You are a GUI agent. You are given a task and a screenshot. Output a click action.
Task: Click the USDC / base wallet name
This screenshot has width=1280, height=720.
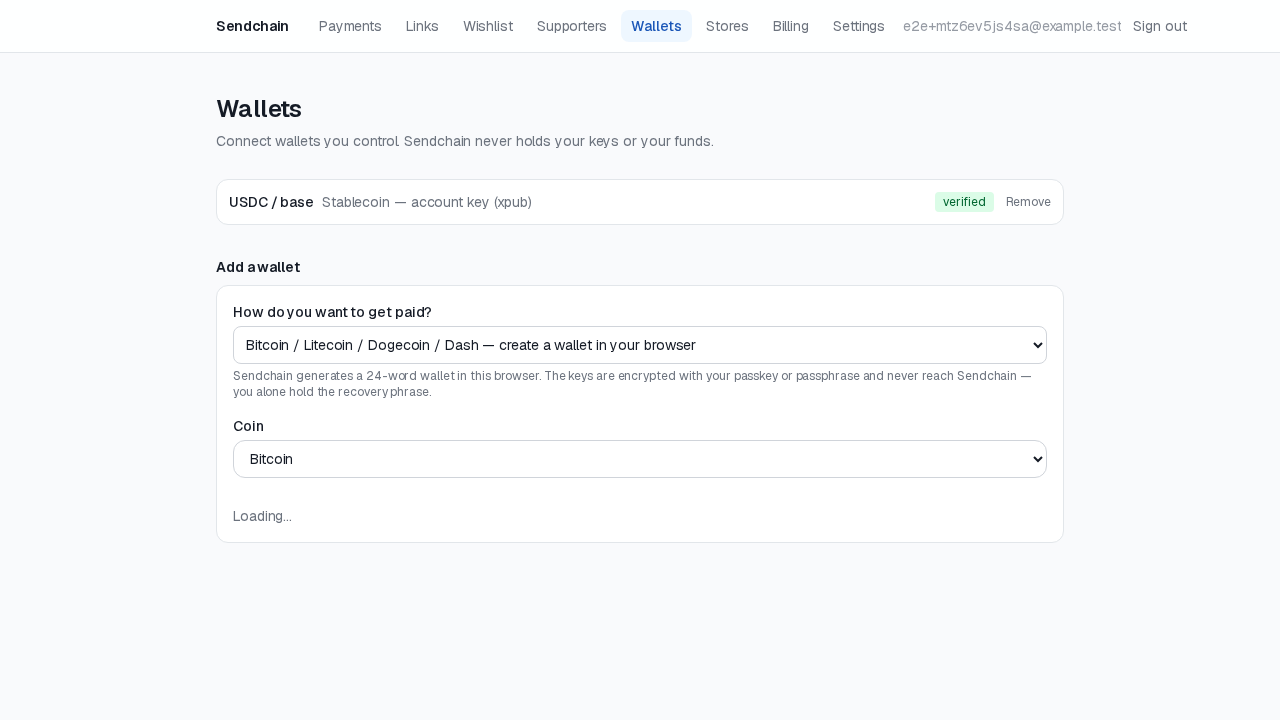tap(271, 202)
